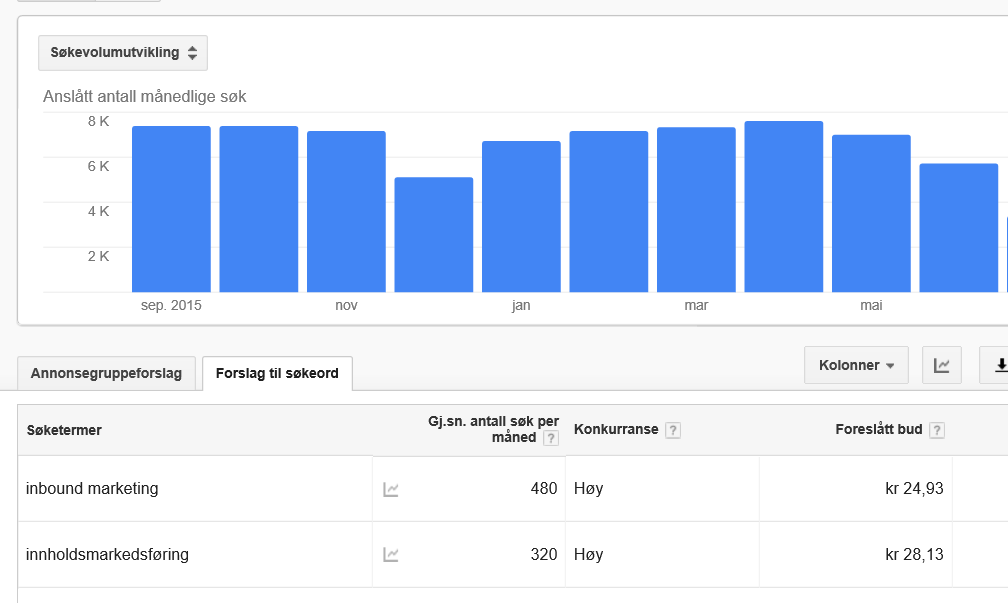This screenshot has height=603, width=1008.
Task: Open the Søkevolumutvikling chart type dropdown
Action: 123,53
